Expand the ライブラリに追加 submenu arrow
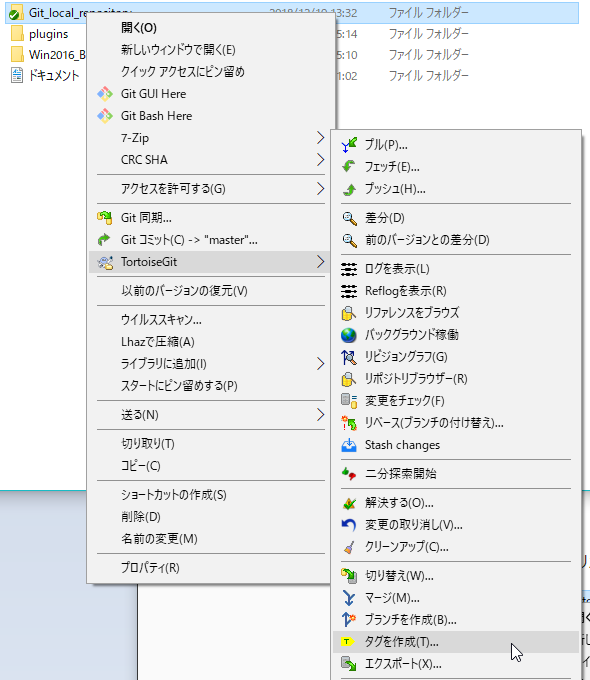Screen dimensions: 590x680 320,364
